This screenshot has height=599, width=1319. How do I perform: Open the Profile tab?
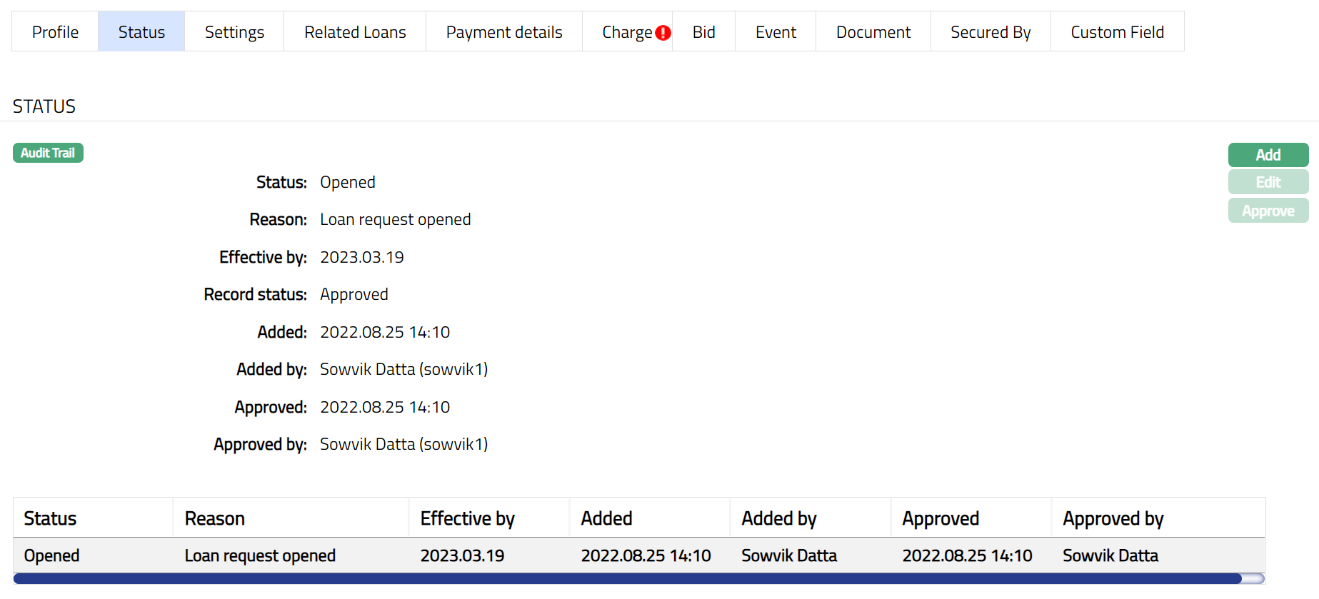click(x=55, y=32)
